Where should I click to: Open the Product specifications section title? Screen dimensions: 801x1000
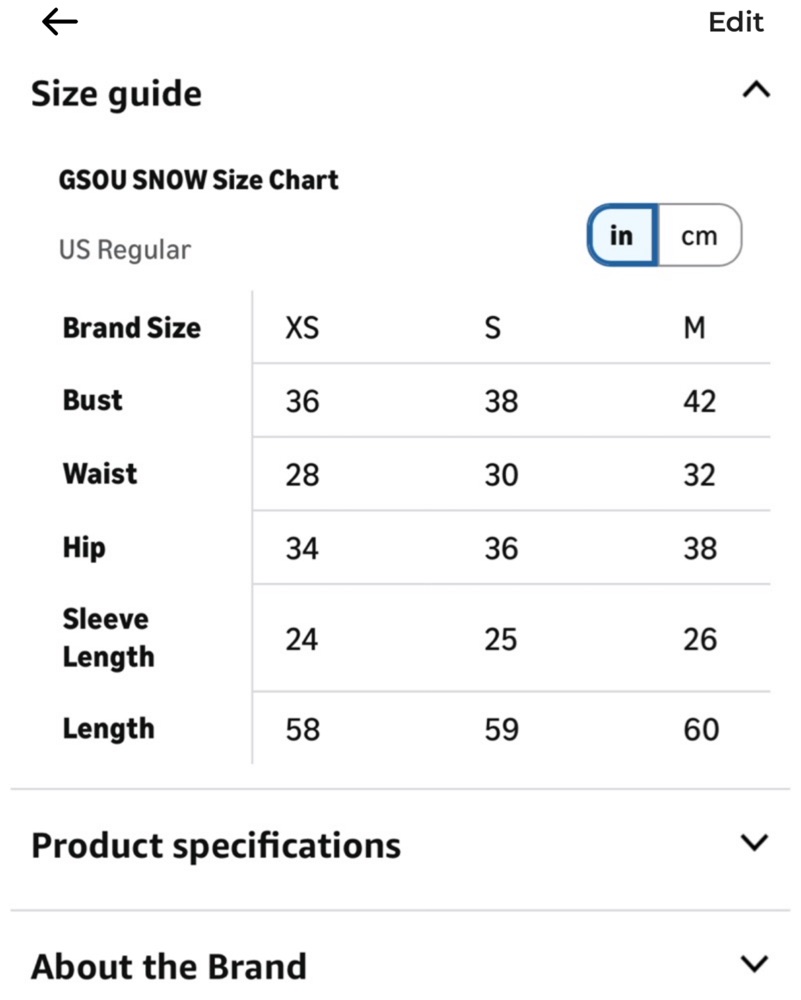(216, 846)
